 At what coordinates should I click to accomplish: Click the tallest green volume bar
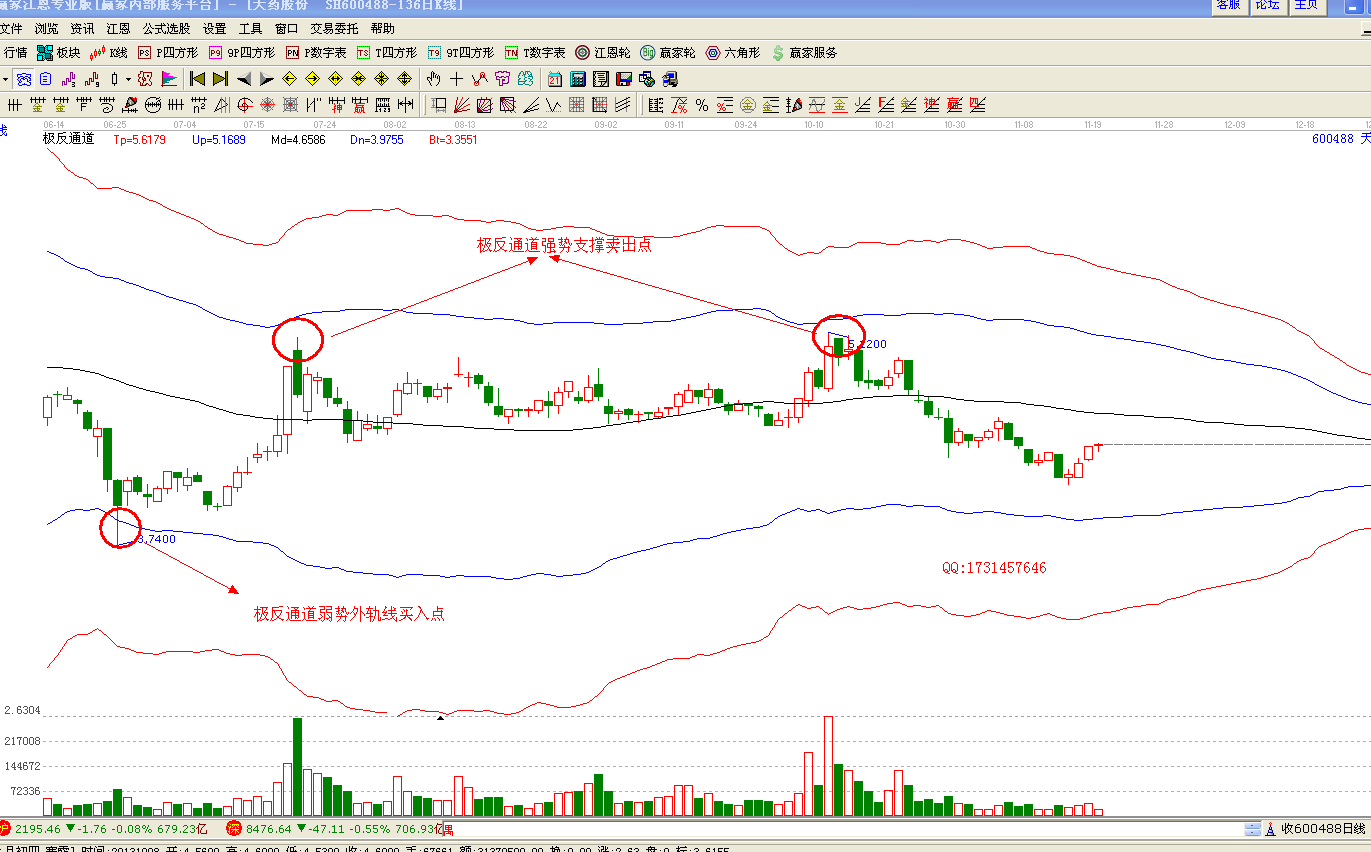(297, 766)
